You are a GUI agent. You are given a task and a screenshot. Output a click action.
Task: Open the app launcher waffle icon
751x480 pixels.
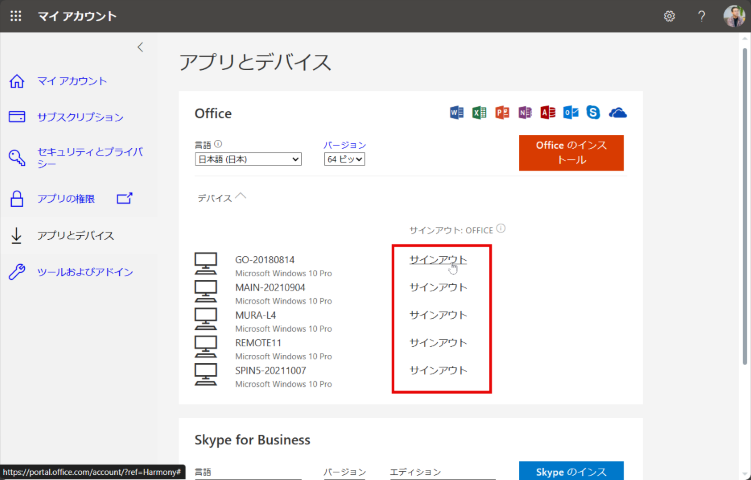click(16, 16)
